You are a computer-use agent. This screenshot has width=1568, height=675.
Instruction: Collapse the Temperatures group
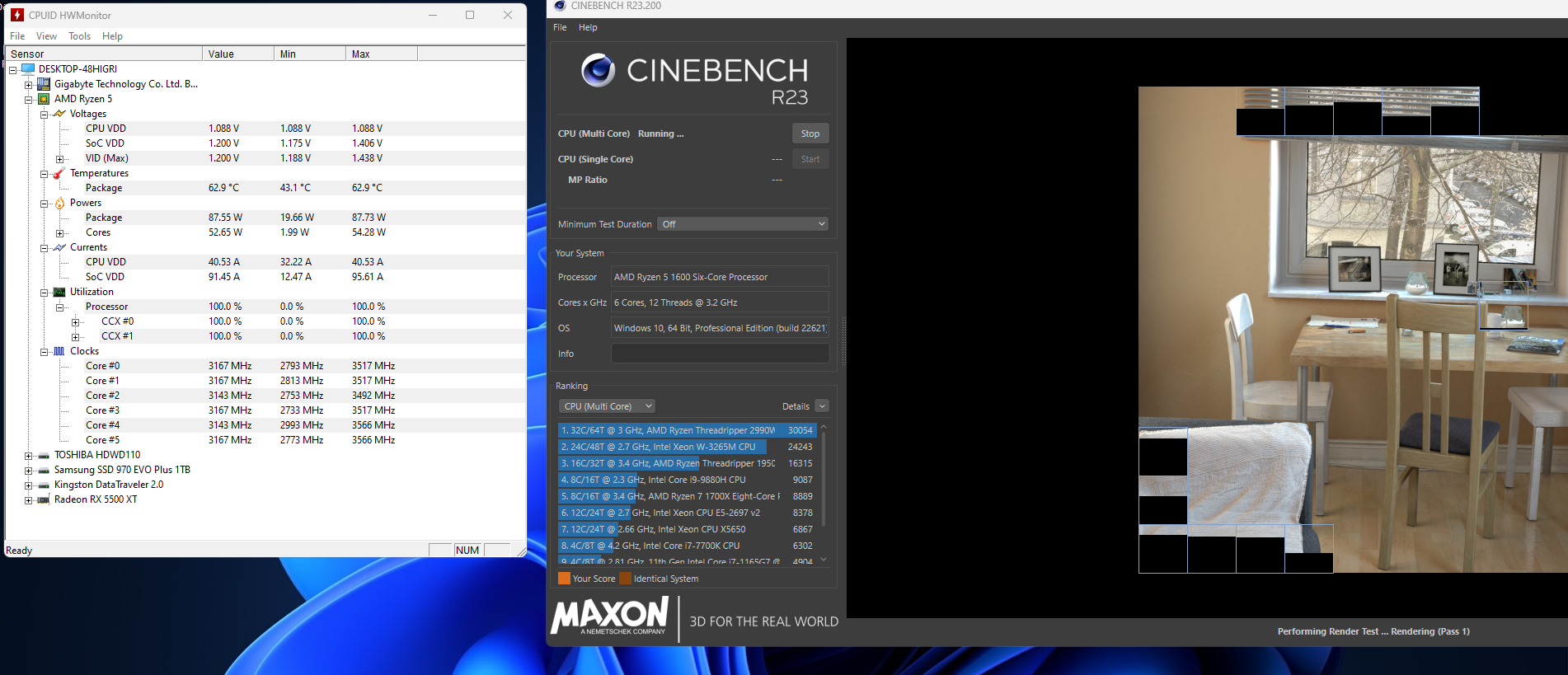[x=45, y=174]
